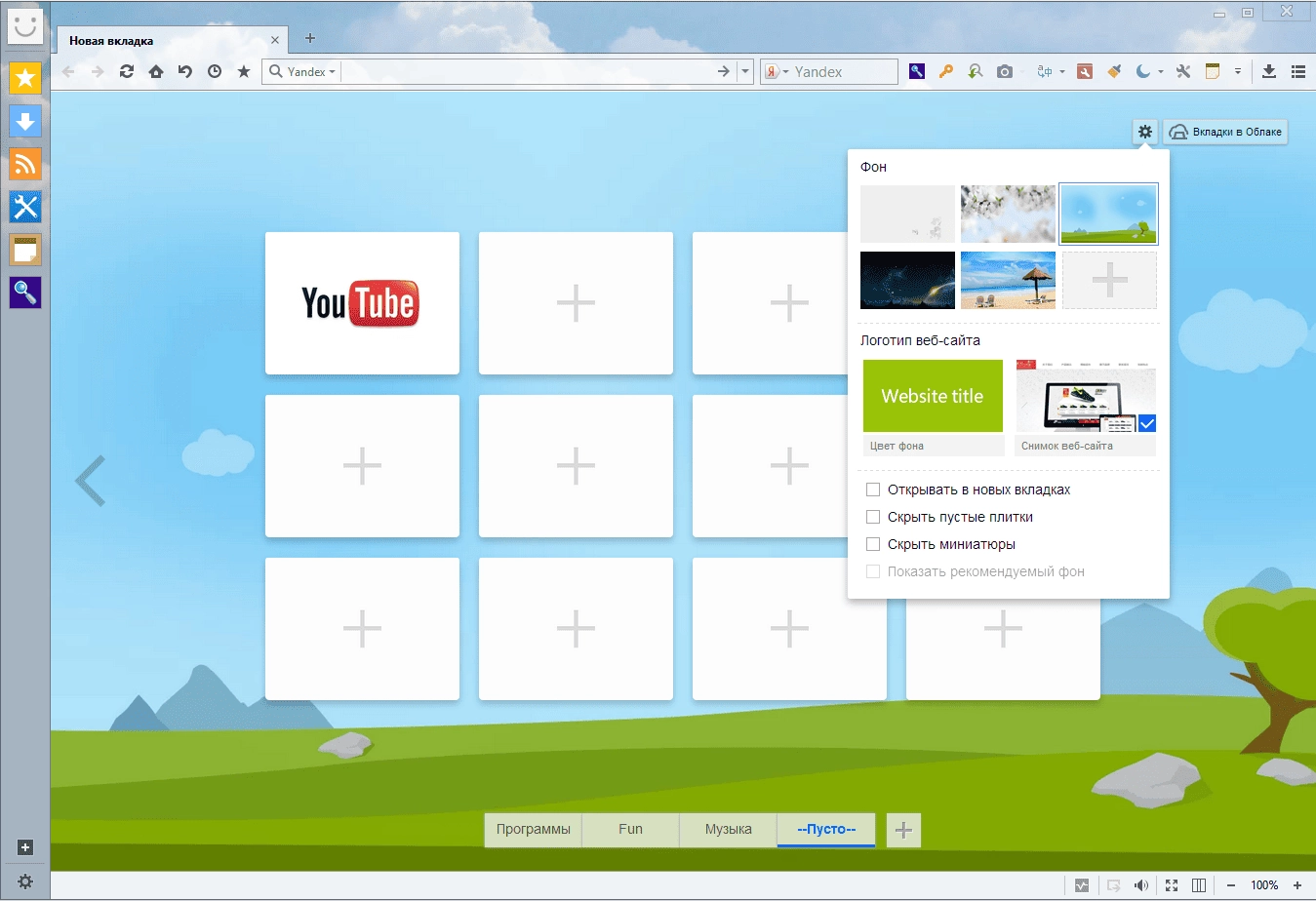
Task: Select the white blossoms background thumbnail
Action: [x=1008, y=214]
